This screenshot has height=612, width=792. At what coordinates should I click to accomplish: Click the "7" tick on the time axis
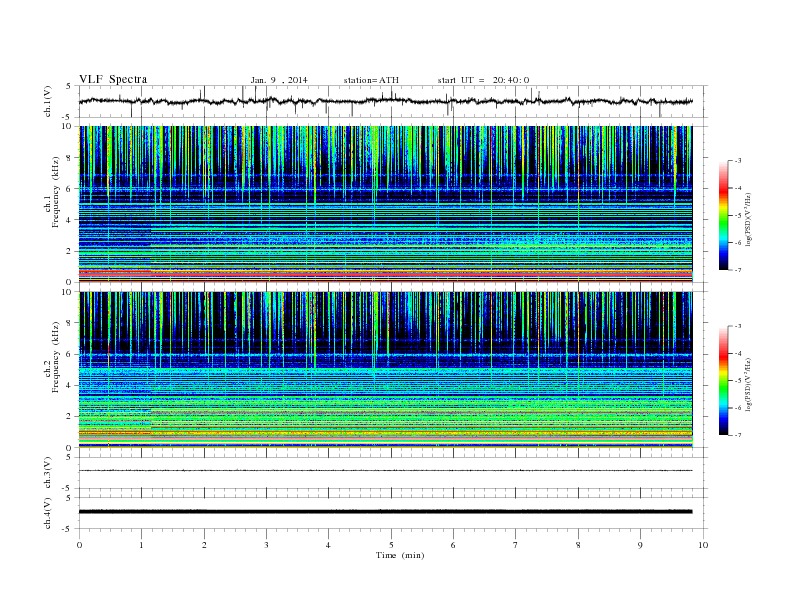[x=516, y=545]
